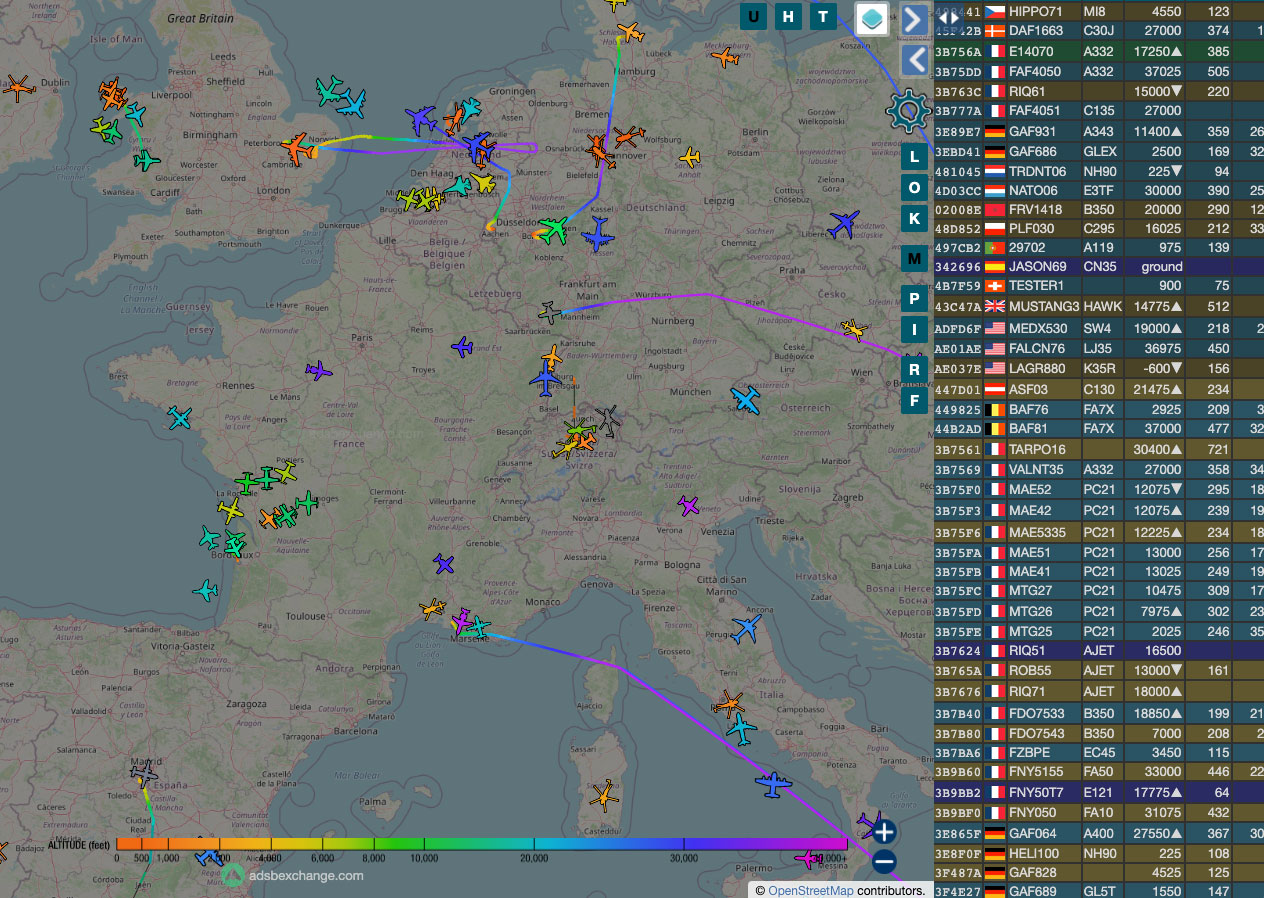Select the MUSTANG3 aircraft row
This screenshot has width=1264, height=898.
click(1099, 306)
